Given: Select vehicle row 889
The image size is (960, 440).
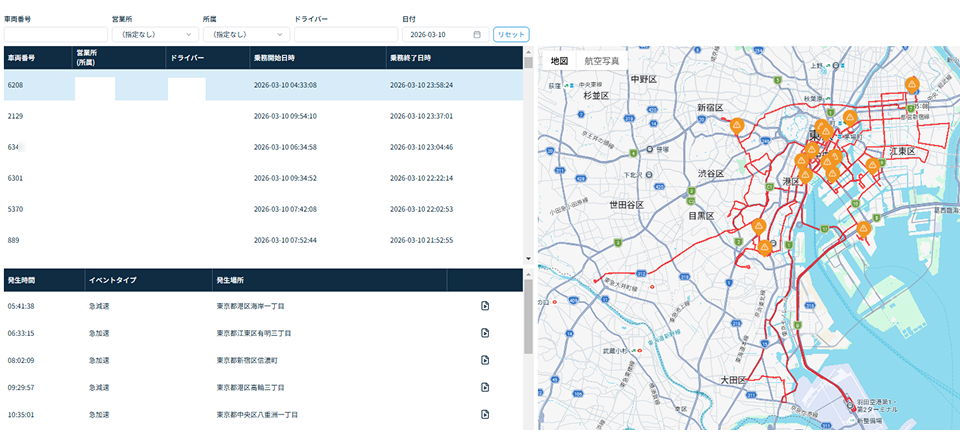Looking at the screenshot, I should pos(263,241).
